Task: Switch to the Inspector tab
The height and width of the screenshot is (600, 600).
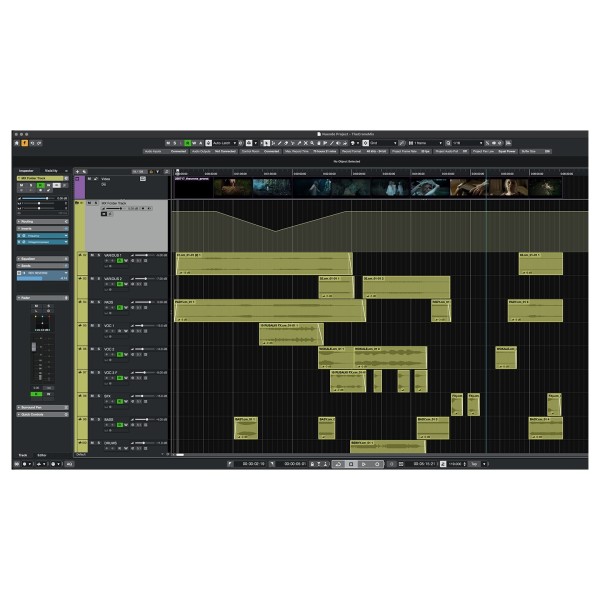Action: coord(26,171)
